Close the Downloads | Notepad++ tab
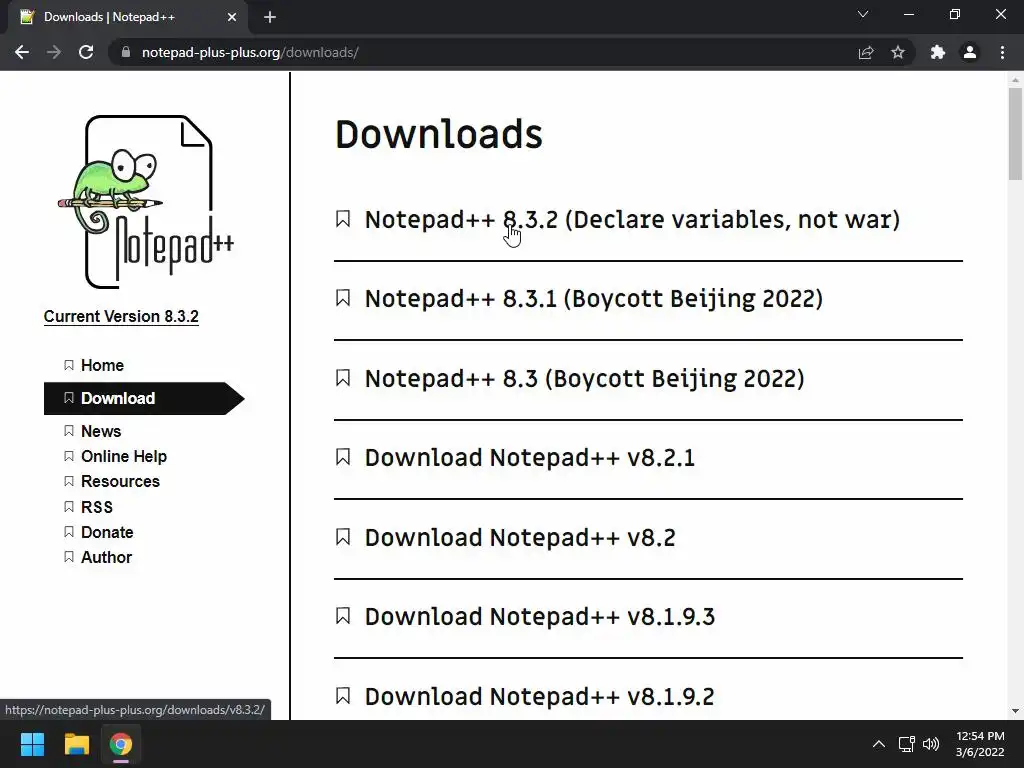This screenshot has width=1024, height=768. coord(232,17)
